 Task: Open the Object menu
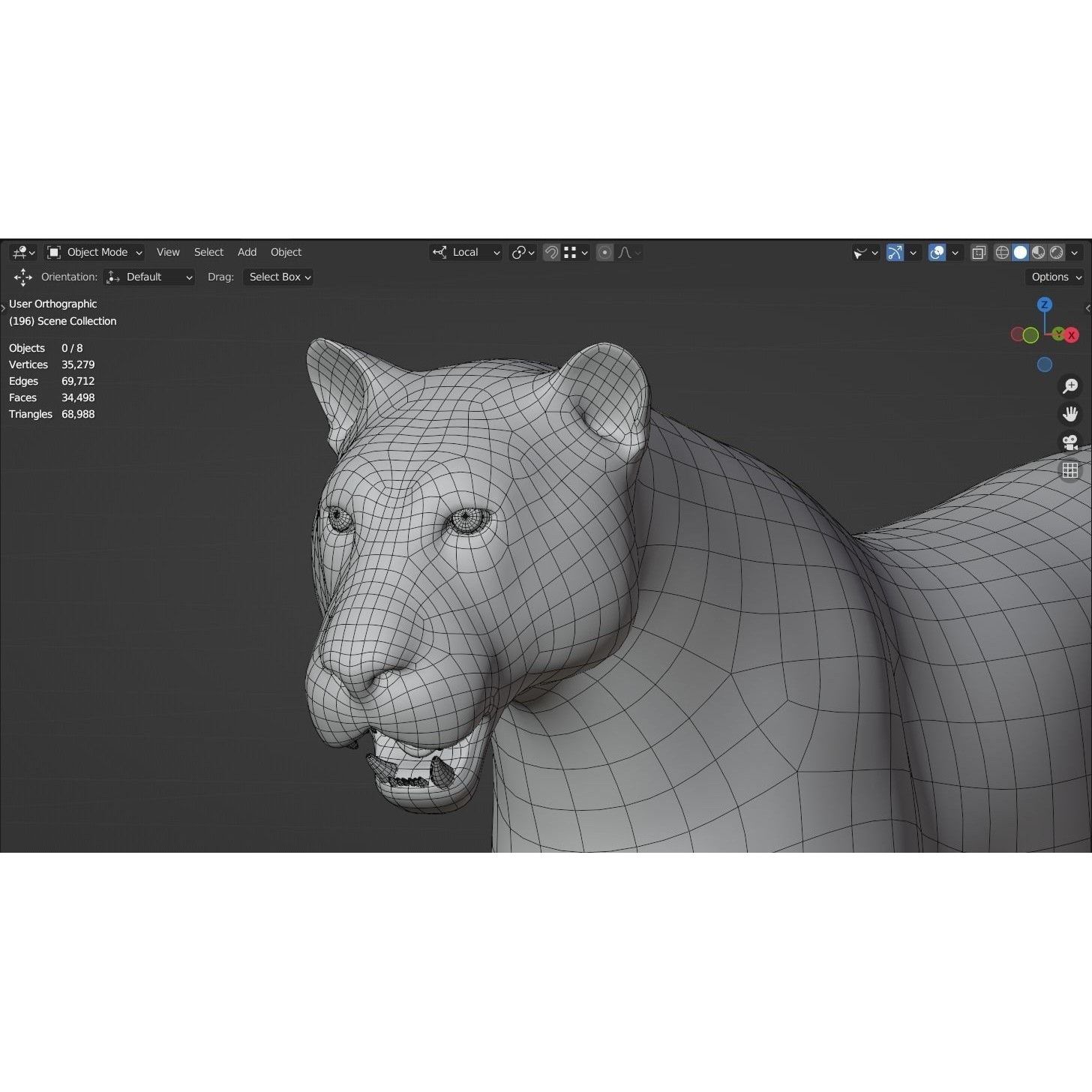(286, 252)
